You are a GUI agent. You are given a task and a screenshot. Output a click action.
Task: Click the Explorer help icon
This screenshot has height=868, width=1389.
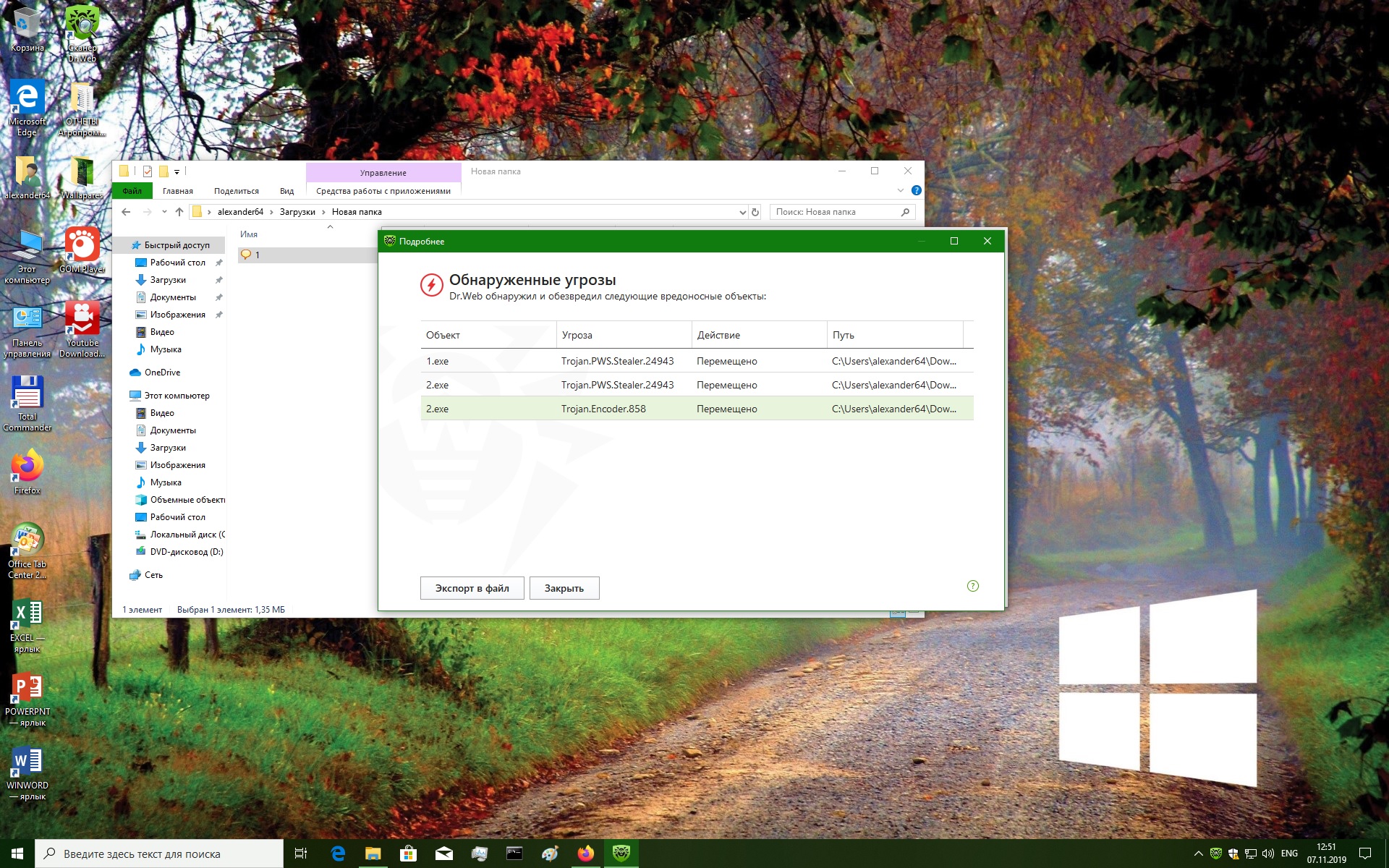(916, 190)
